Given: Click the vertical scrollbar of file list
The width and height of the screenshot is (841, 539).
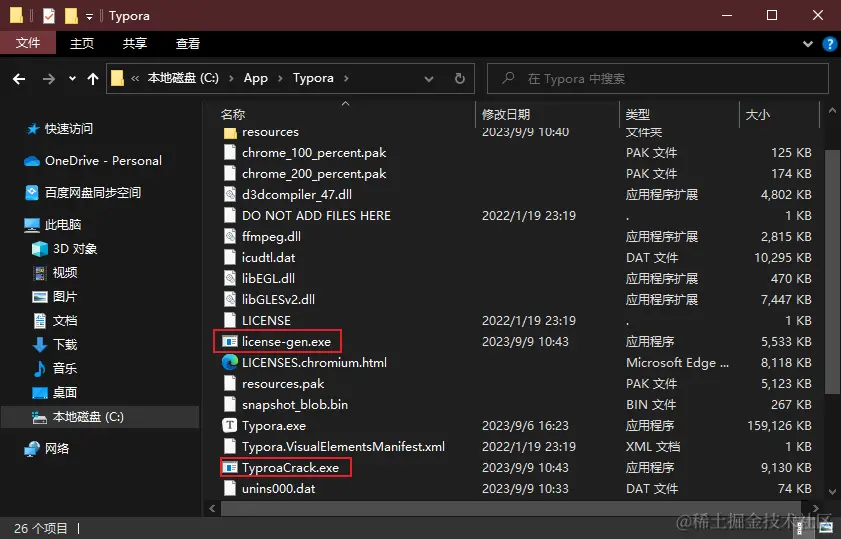Looking at the screenshot, I should pyautogui.click(x=832, y=271).
